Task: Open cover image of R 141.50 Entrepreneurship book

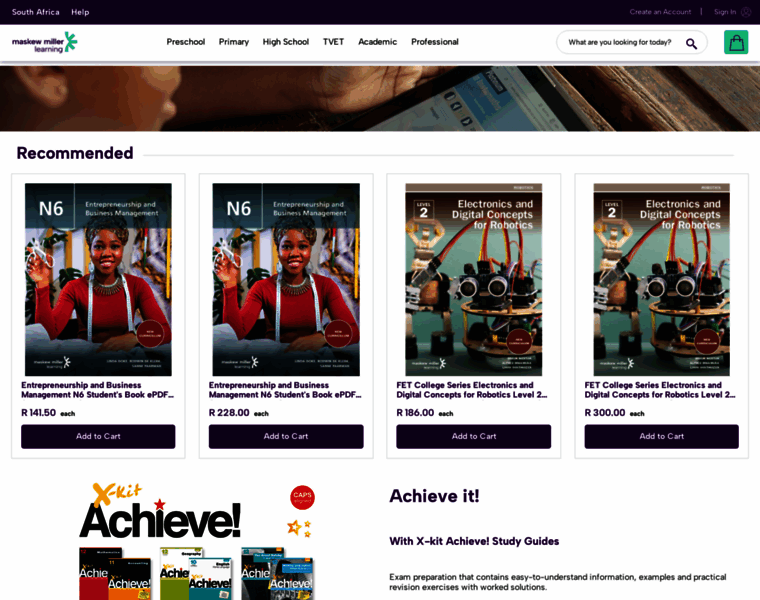Action: pyautogui.click(x=98, y=280)
